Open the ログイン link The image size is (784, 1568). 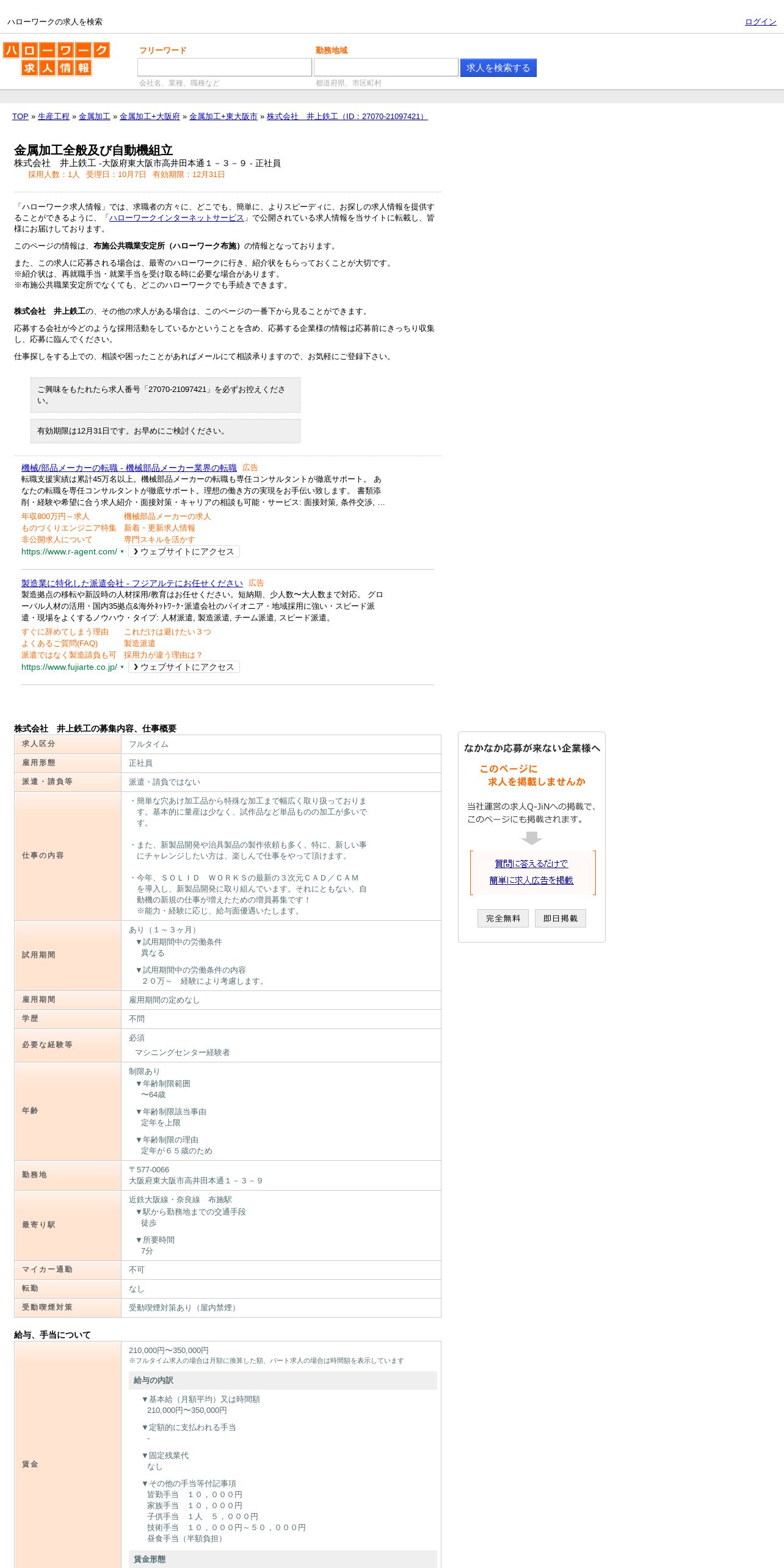pyautogui.click(x=760, y=22)
